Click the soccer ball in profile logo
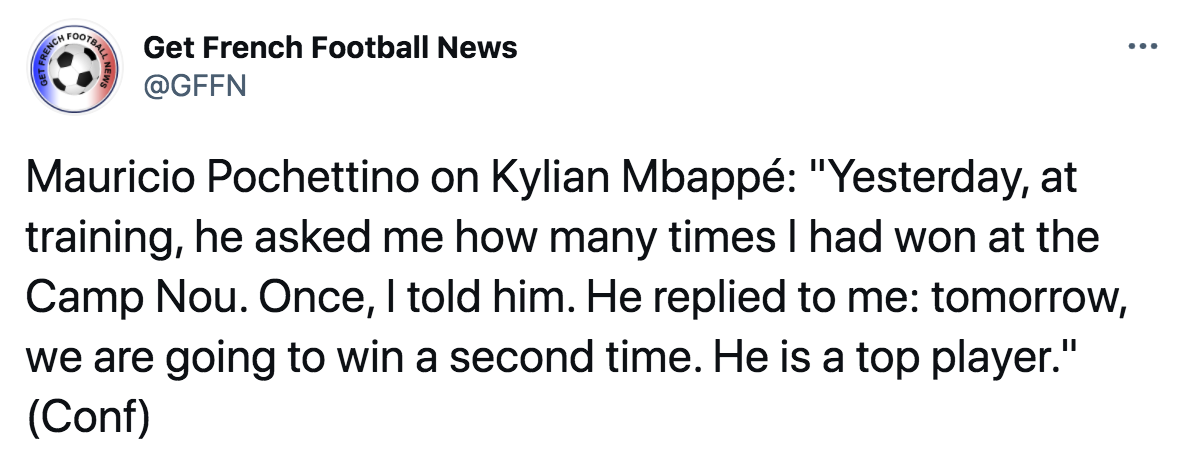The height and width of the screenshot is (464, 1188). coord(74,69)
